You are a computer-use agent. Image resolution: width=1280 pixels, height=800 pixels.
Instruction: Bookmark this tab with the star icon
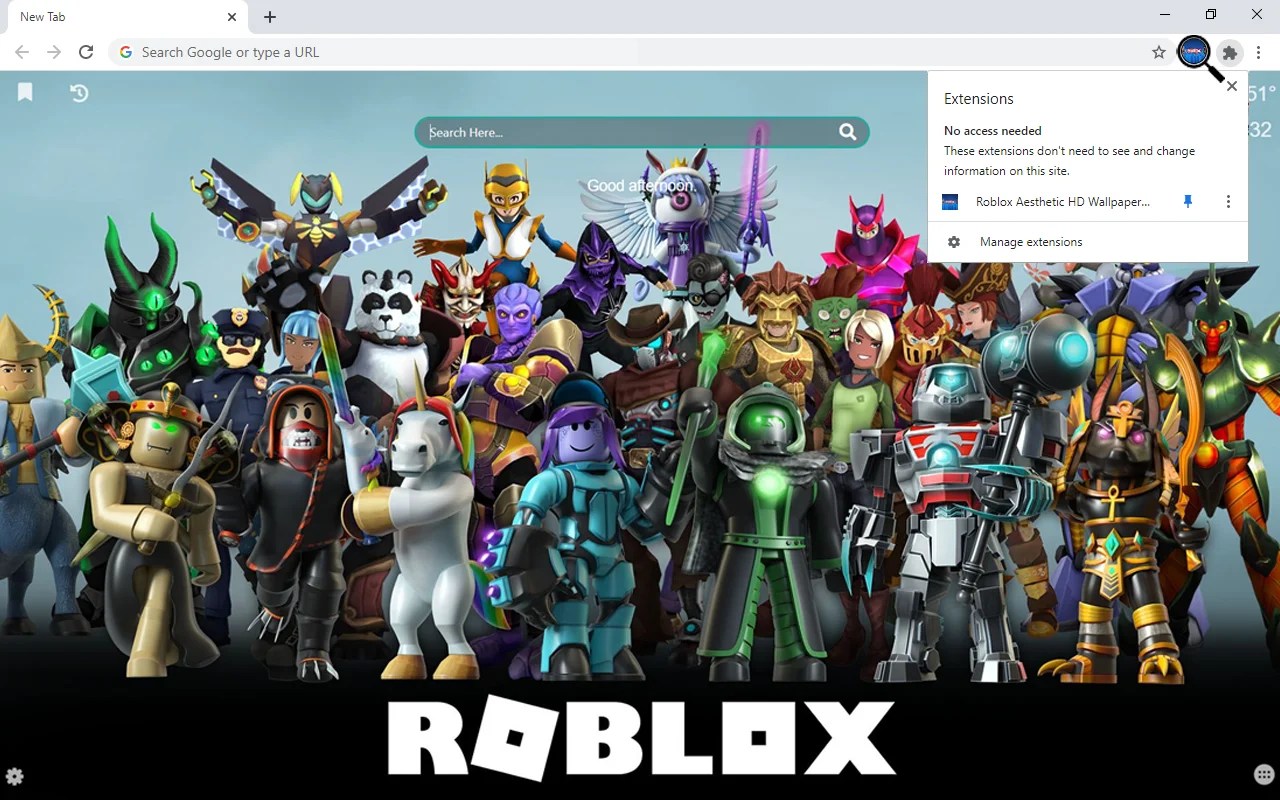click(1159, 52)
